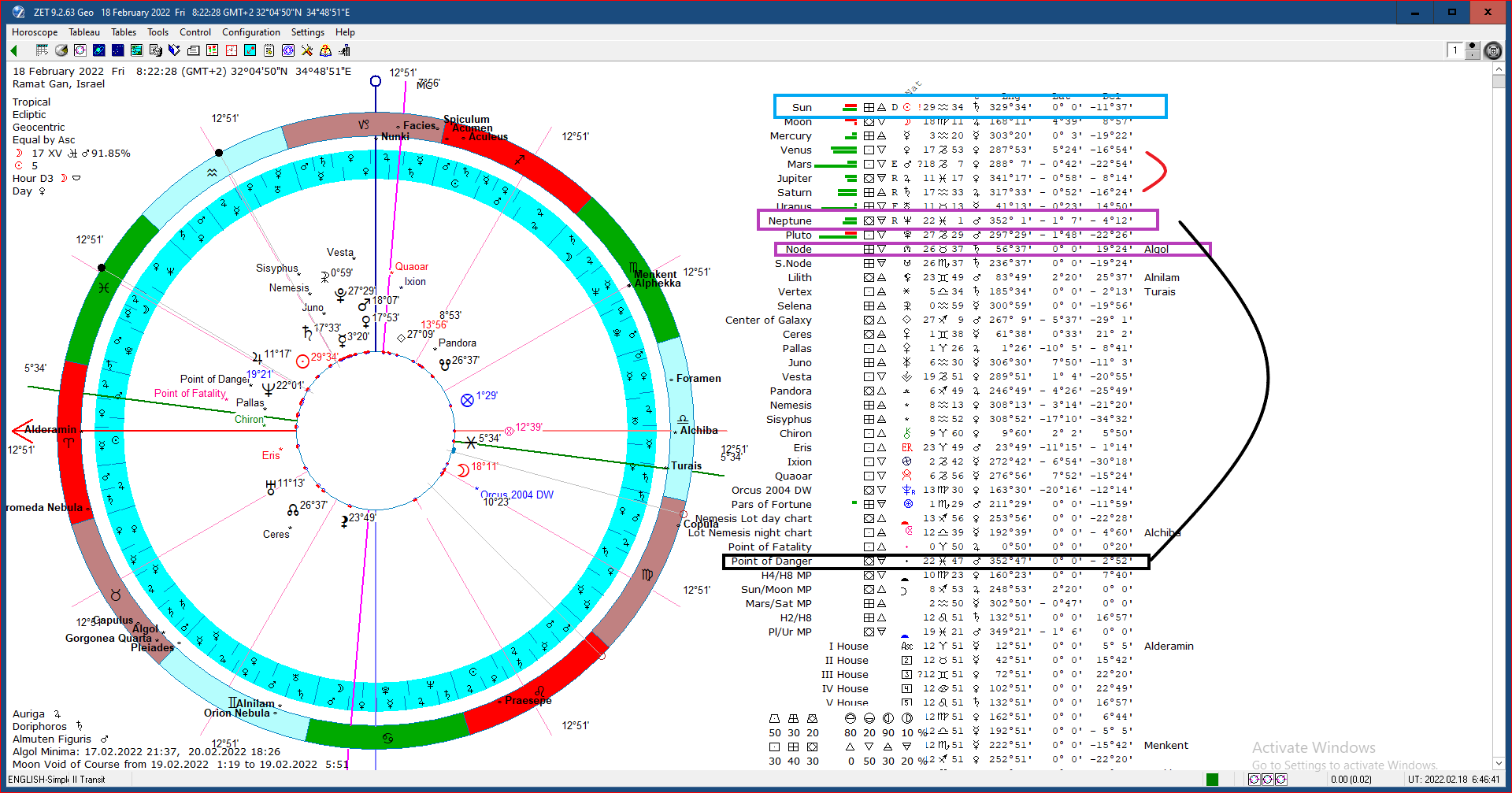Click the Ramat Gan, Israel location text
Viewport: 1512px width, 793px height.
coord(58,83)
